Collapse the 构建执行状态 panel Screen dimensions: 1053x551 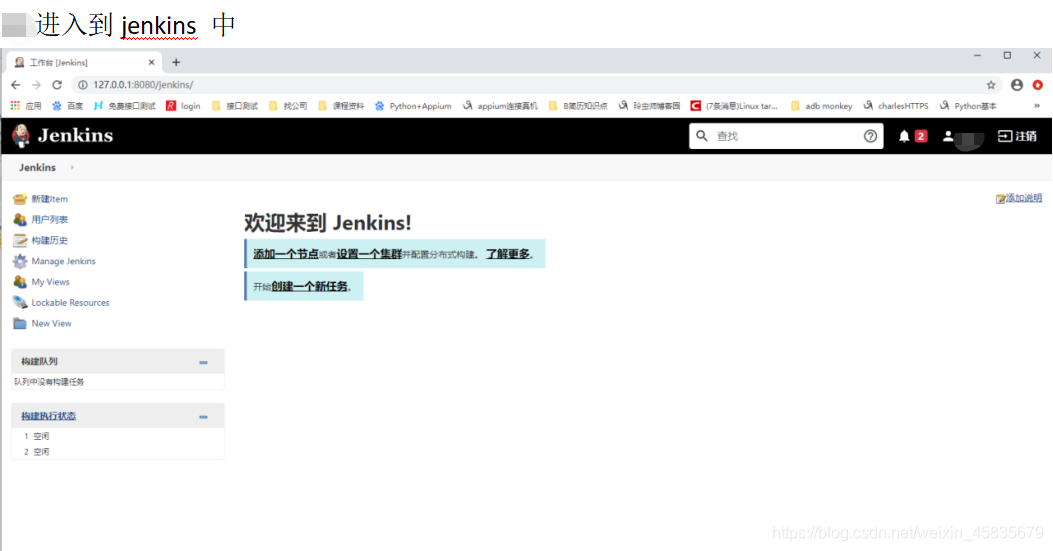(x=203, y=417)
